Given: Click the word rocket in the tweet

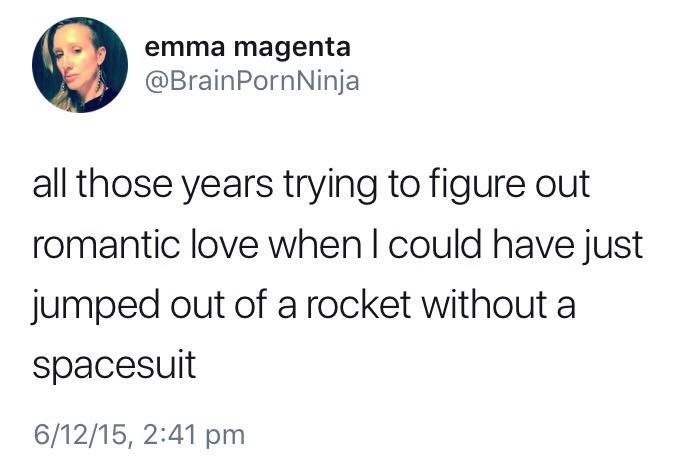Looking at the screenshot, I should [x=358, y=304].
